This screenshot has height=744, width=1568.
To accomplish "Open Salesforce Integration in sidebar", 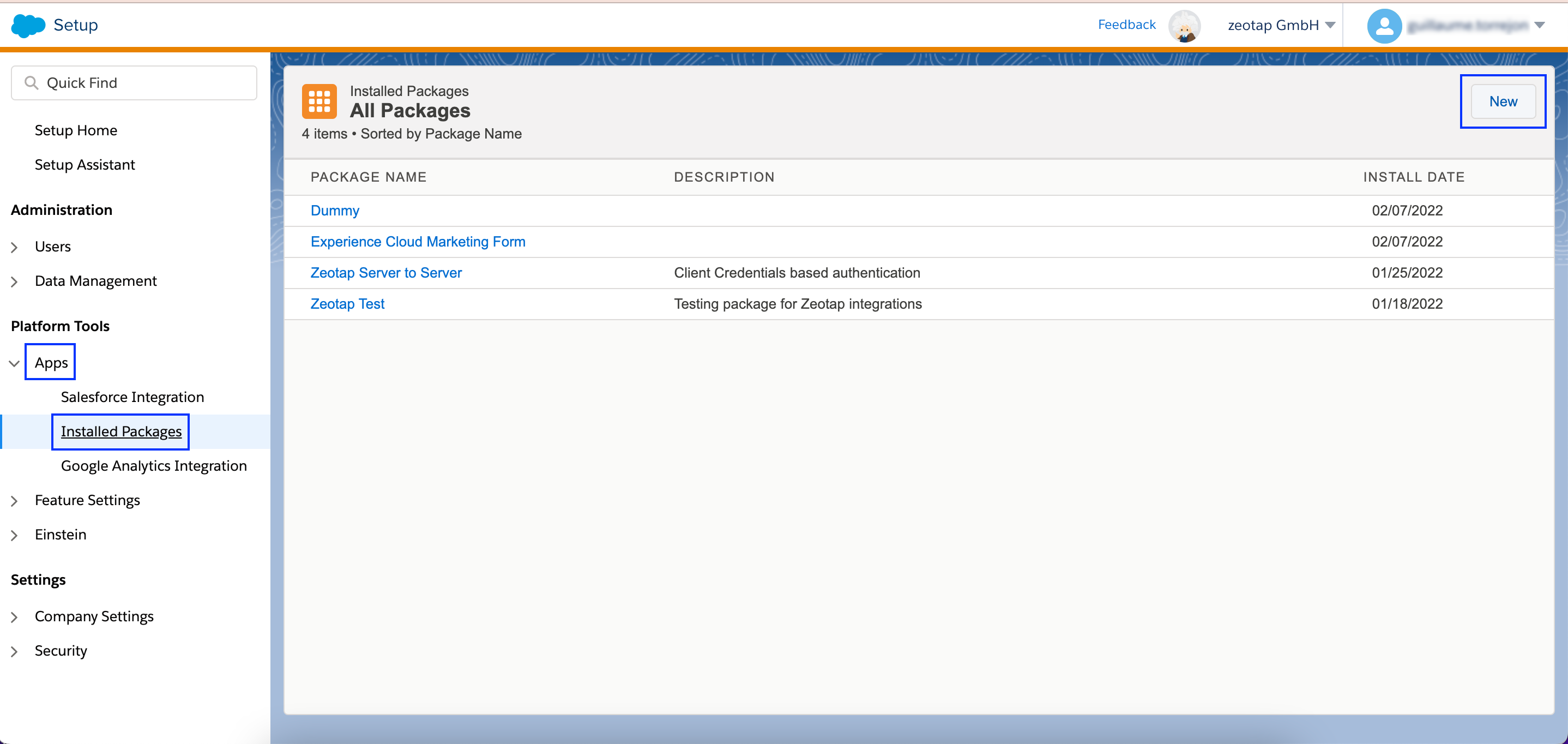I will (132, 397).
